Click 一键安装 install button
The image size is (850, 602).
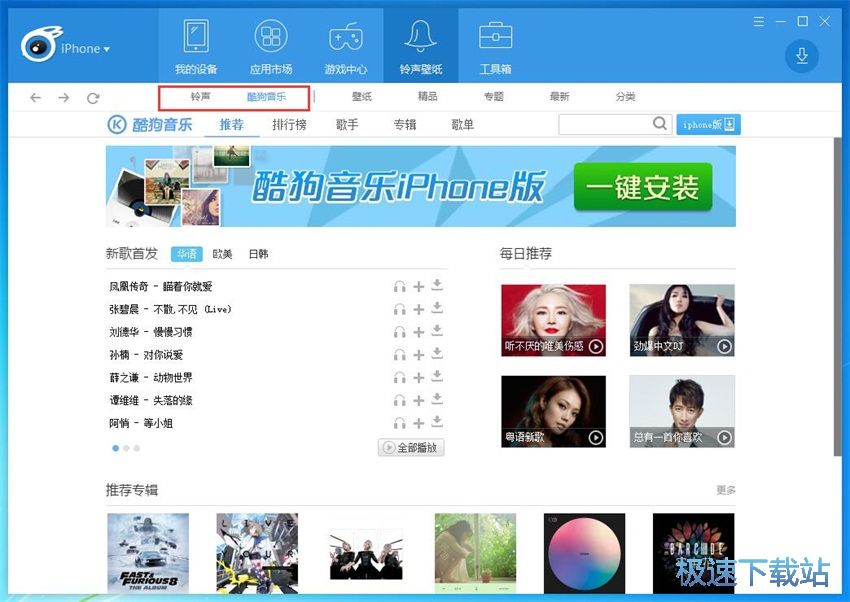pos(642,187)
